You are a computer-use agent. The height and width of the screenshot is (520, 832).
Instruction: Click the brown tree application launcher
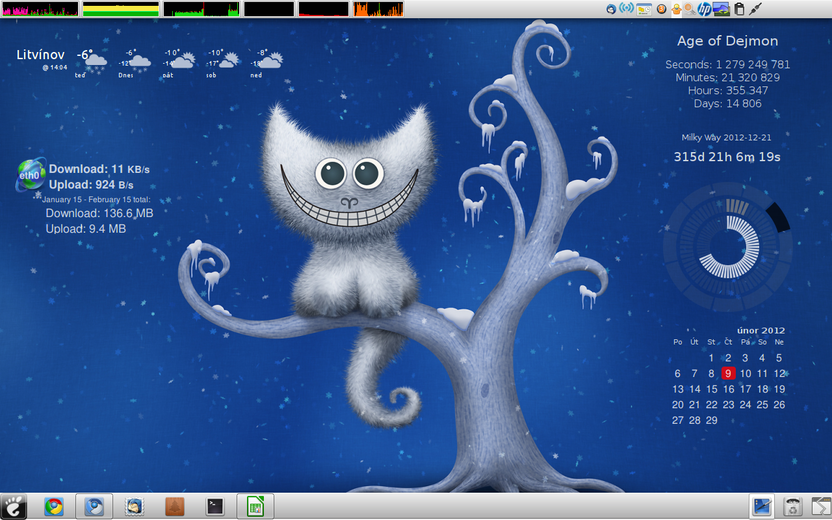pos(175,507)
